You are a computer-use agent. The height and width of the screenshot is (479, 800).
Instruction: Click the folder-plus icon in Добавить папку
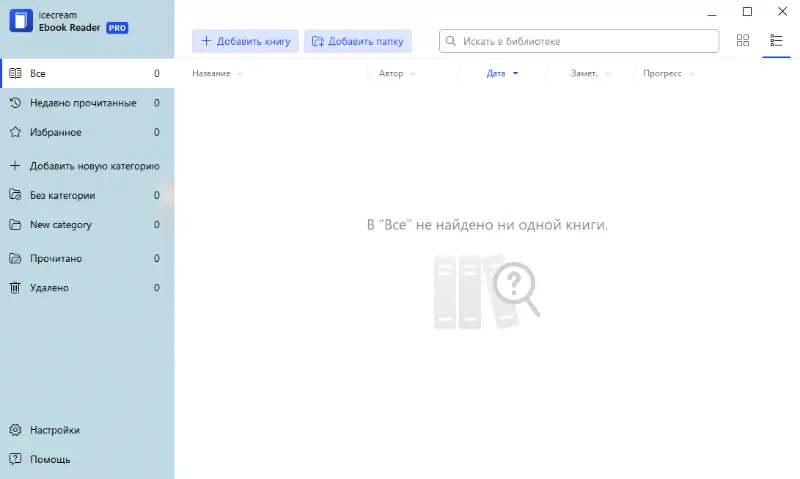pos(318,41)
